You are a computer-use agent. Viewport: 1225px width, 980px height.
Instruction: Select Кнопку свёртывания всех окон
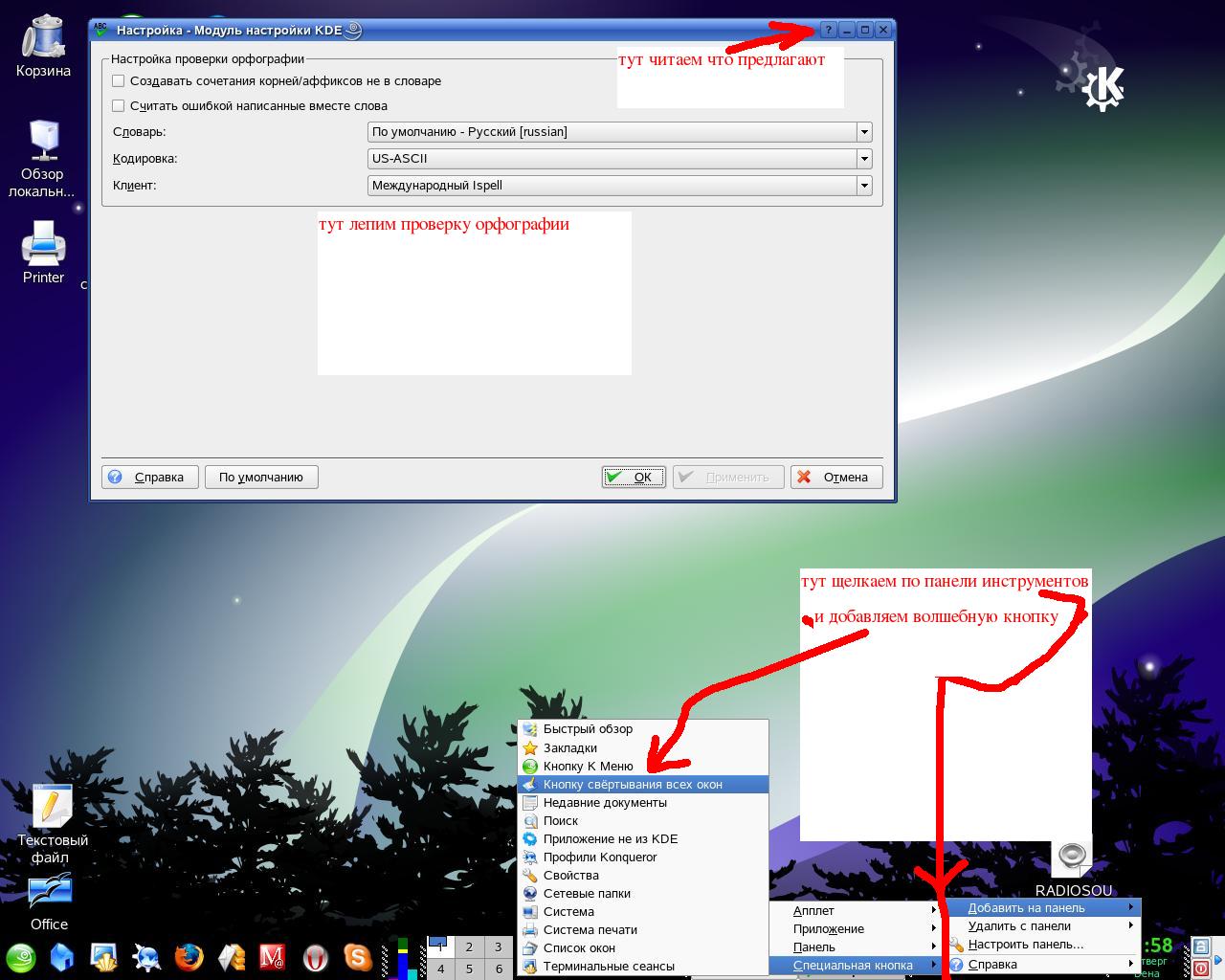pos(643,785)
